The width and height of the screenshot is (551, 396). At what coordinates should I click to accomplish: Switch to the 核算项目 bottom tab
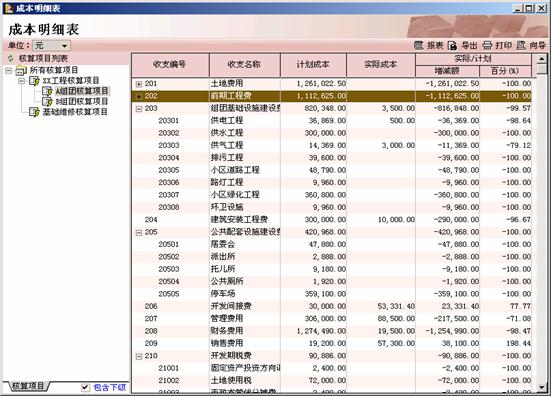tap(27, 386)
